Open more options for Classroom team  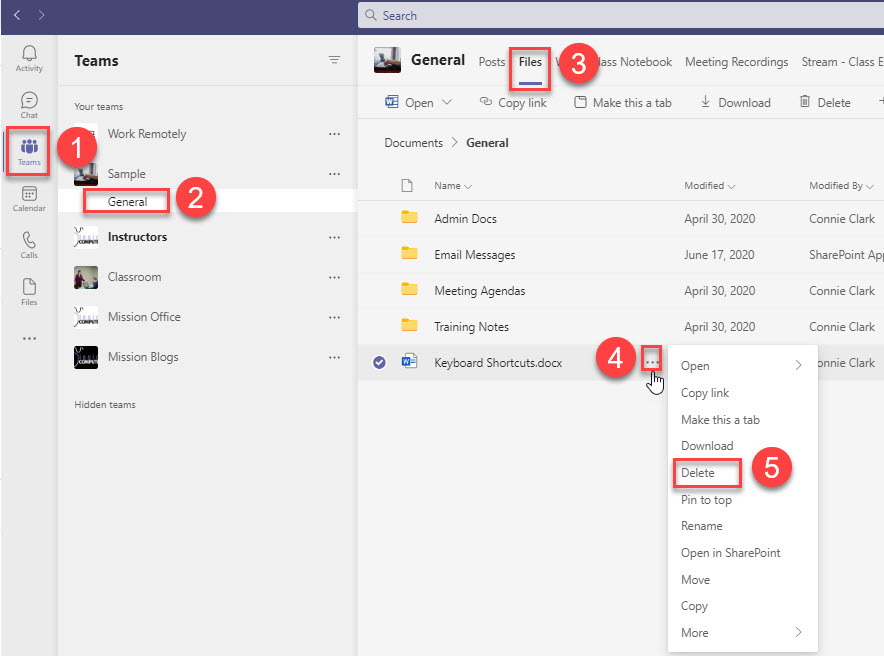point(334,277)
